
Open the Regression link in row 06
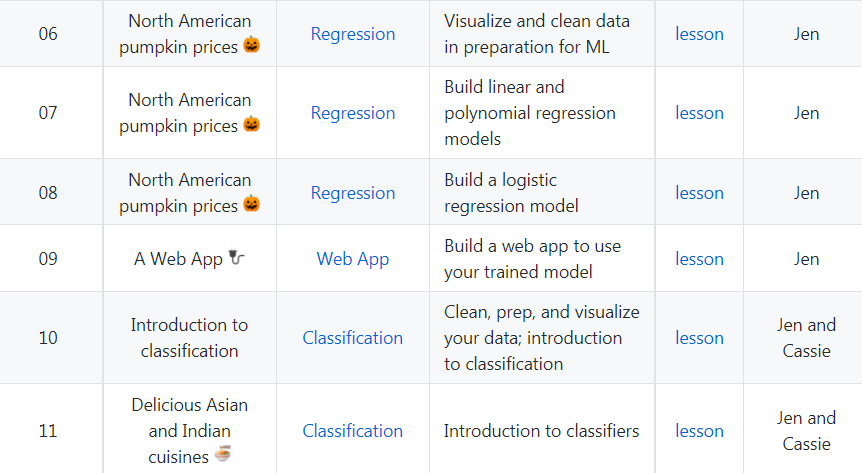click(x=353, y=34)
